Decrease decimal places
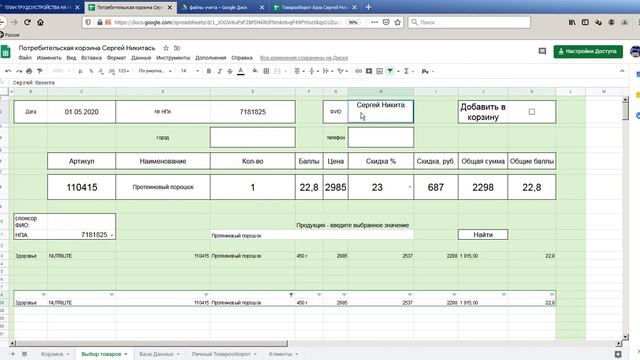Screen dimensions: 640x360 pyautogui.click(x=101, y=71)
